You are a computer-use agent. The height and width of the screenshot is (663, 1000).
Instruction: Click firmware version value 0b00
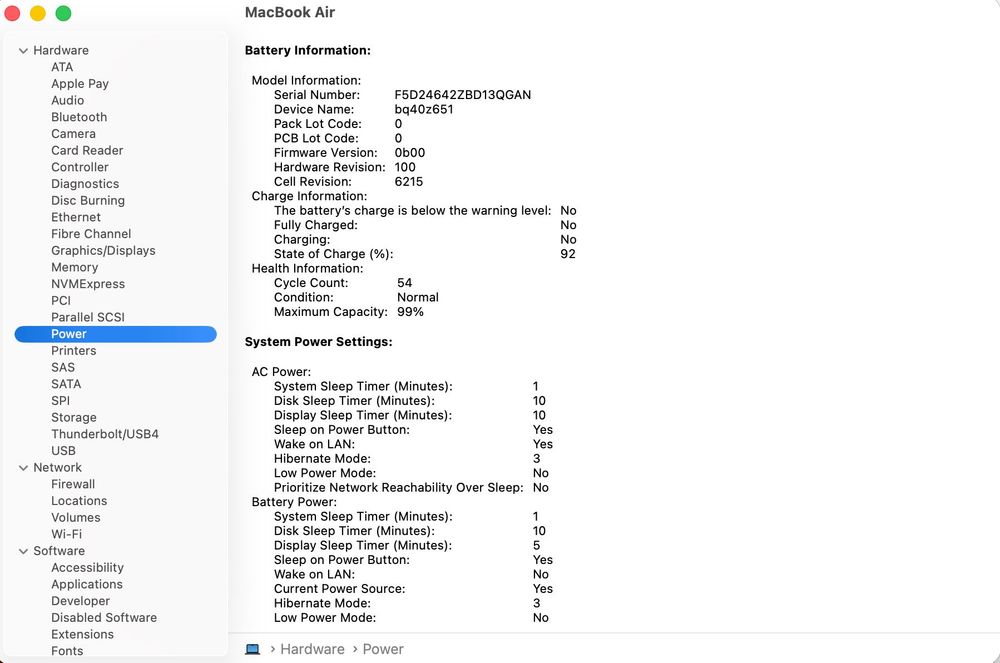click(x=409, y=153)
